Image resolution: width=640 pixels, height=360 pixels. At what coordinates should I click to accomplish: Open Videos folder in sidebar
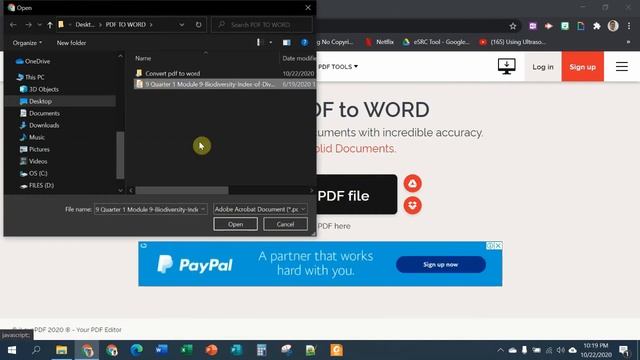tap(33, 161)
